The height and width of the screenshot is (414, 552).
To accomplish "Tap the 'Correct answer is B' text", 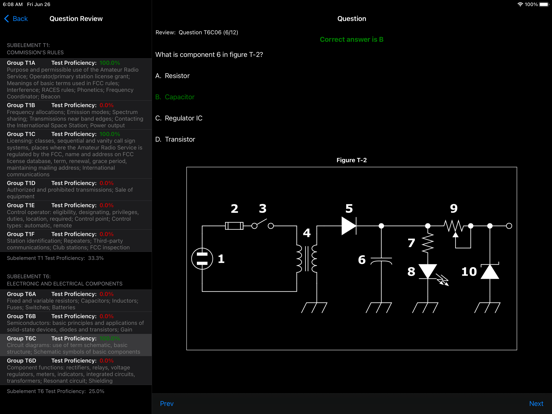I will (x=351, y=39).
